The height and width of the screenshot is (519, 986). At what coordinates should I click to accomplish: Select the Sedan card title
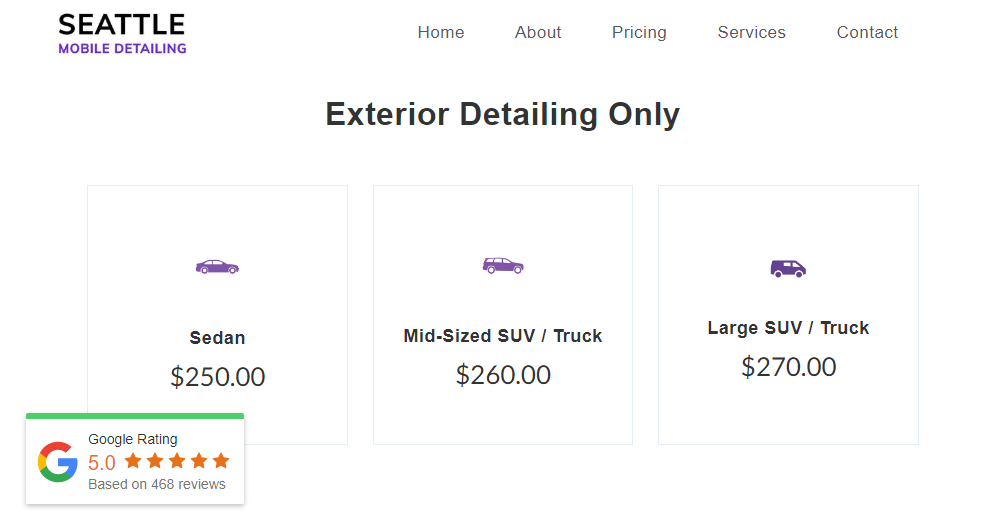tap(217, 338)
